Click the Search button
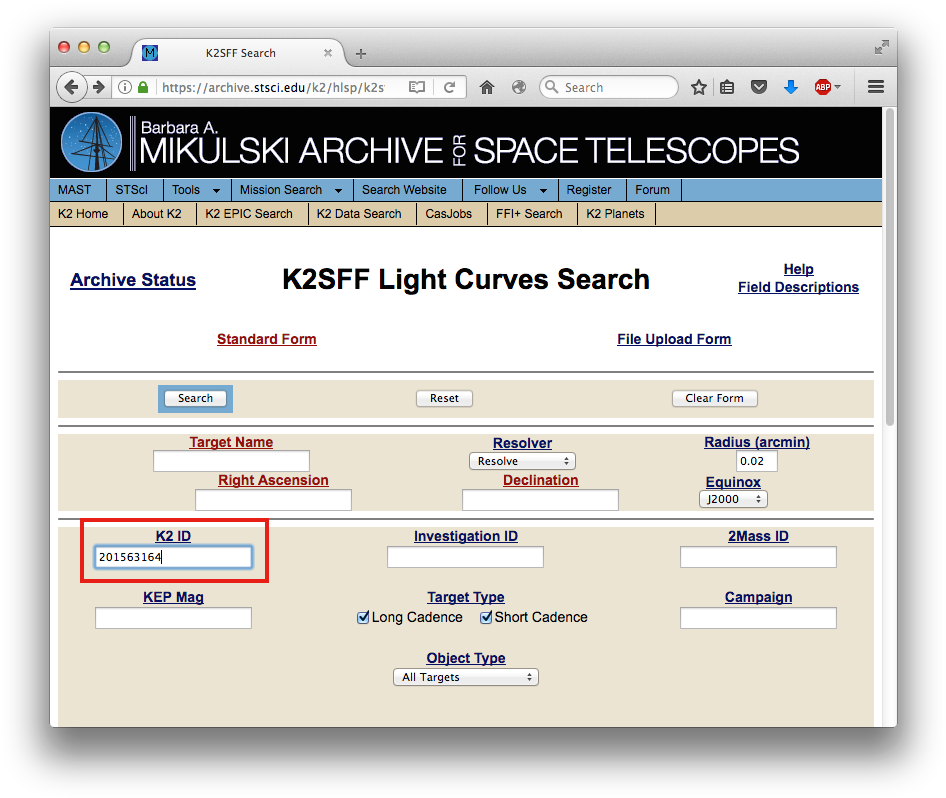 (x=195, y=398)
